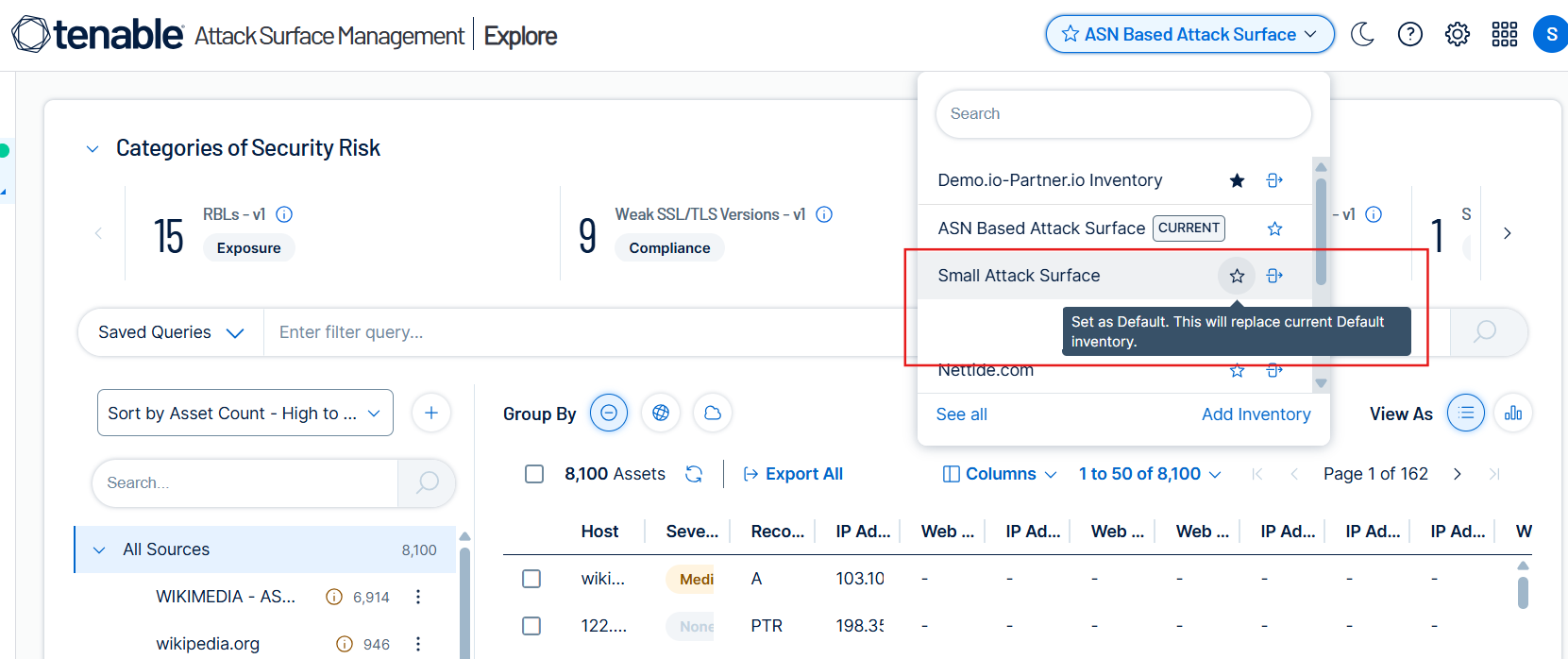Click the inventory search field
The image size is (1568, 659).
click(x=1123, y=114)
